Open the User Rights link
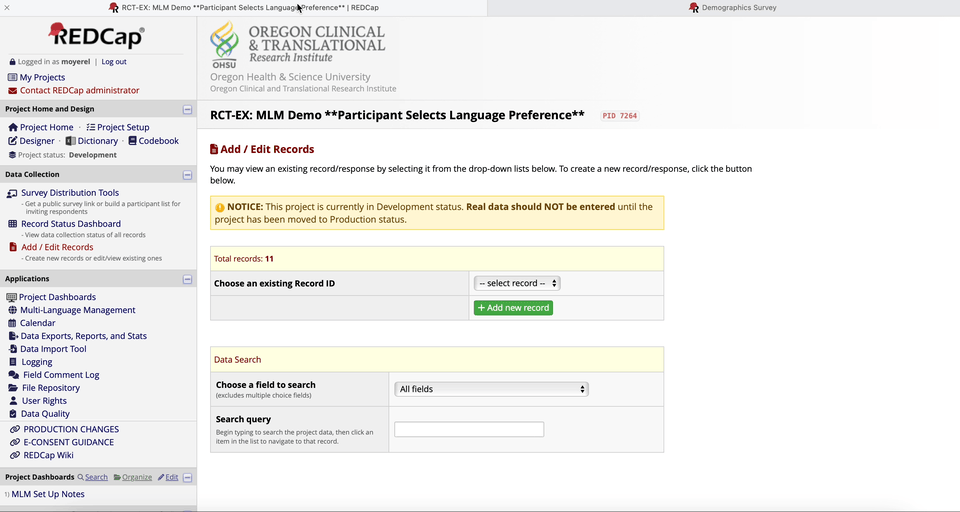The height and width of the screenshot is (512, 960). (x=44, y=401)
